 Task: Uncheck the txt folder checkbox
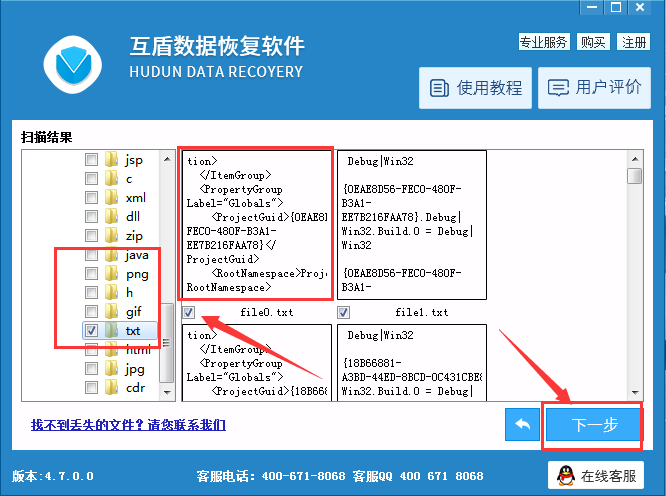(x=91, y=330)
